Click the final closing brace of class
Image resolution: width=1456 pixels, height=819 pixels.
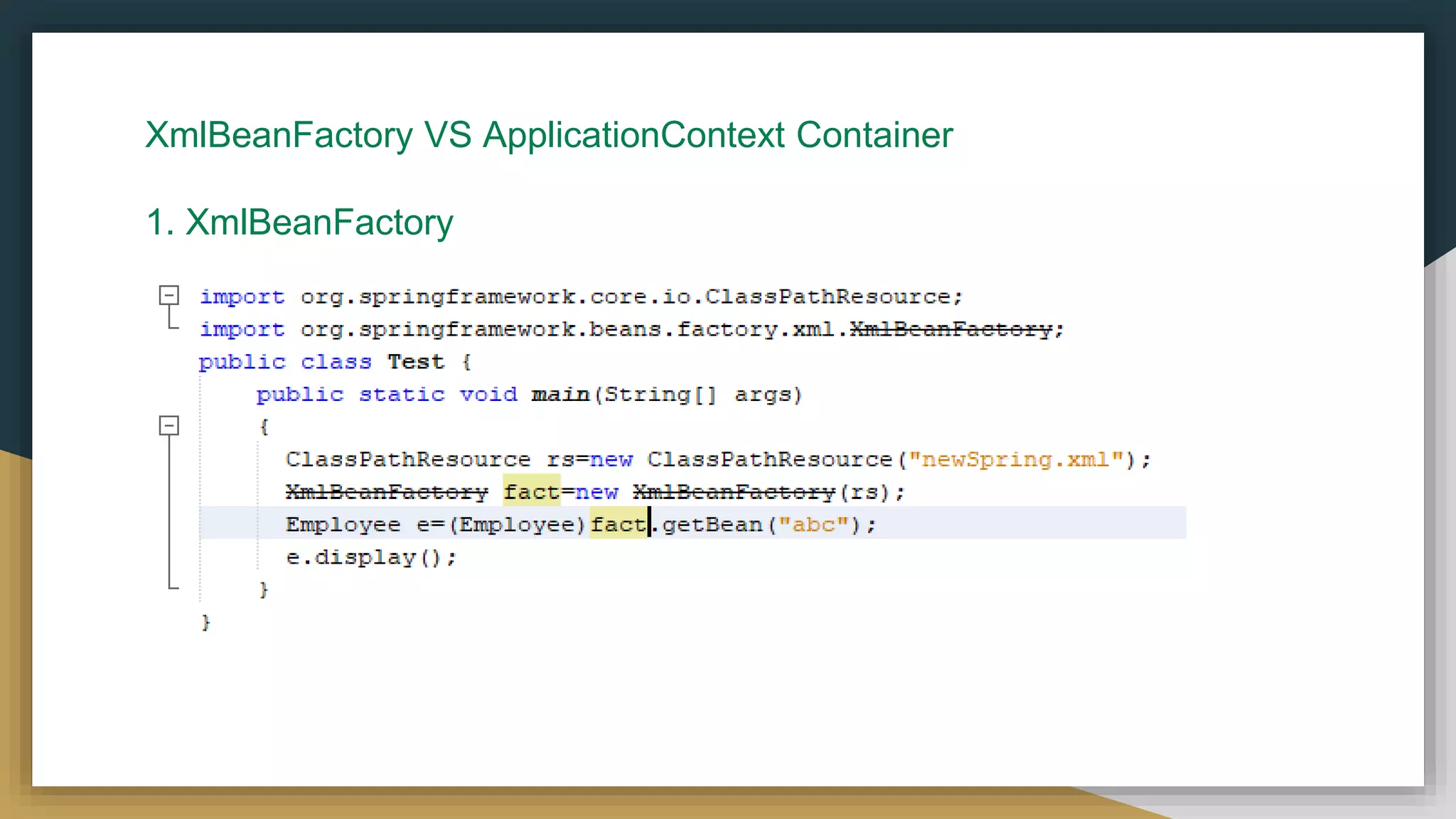coord(205,623)
